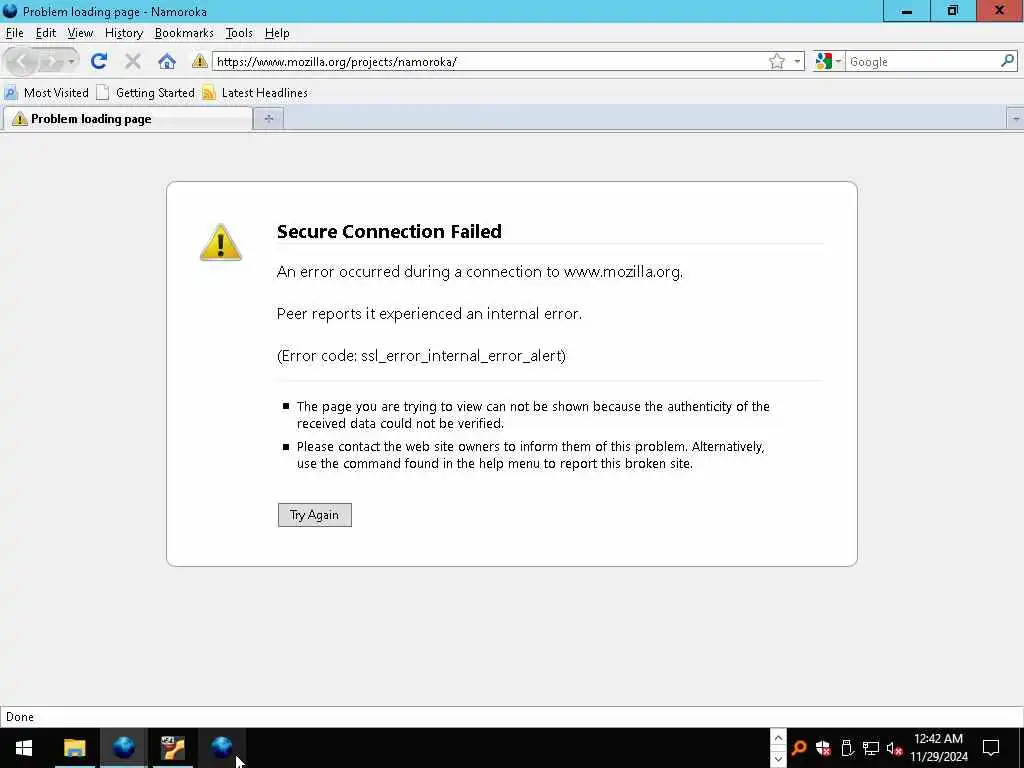Open a new tab with plus
Screen dimensions: 1024x768
(268, 119)
